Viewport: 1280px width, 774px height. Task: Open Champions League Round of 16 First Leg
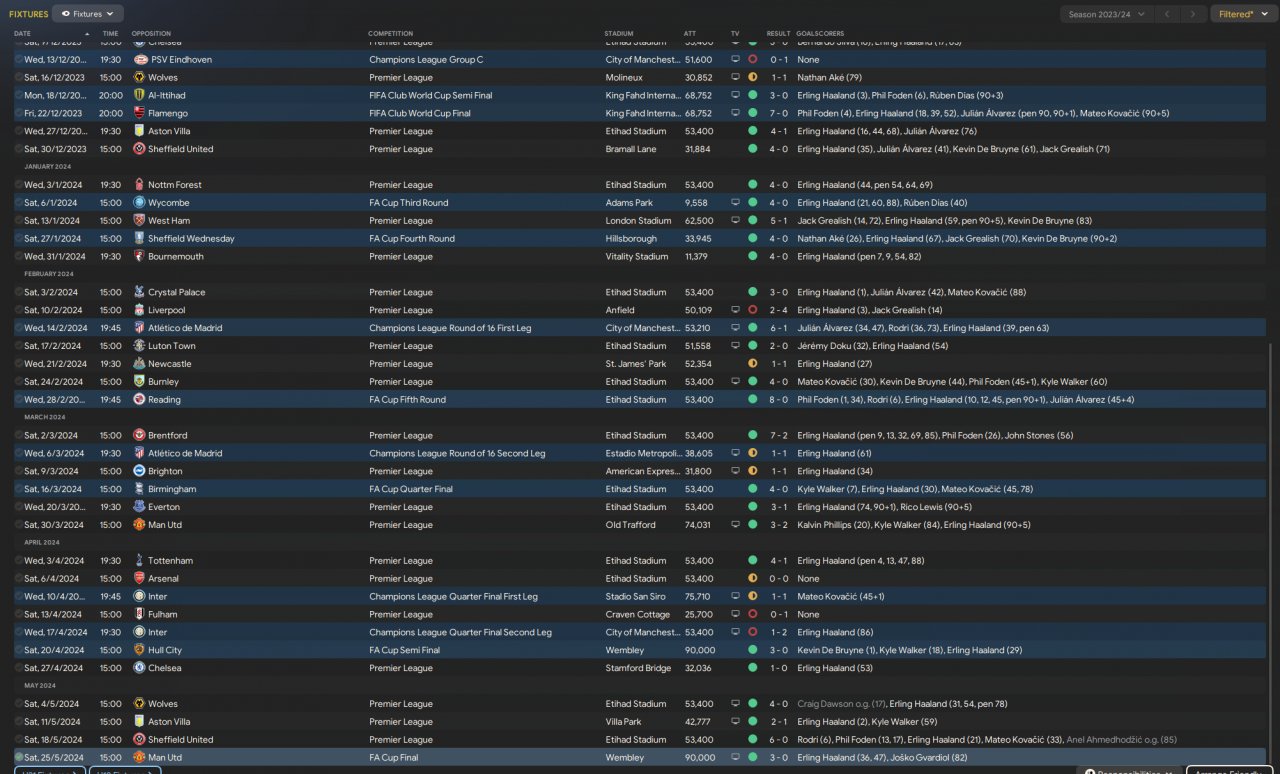pyautogui.click(x=452, y=328)
